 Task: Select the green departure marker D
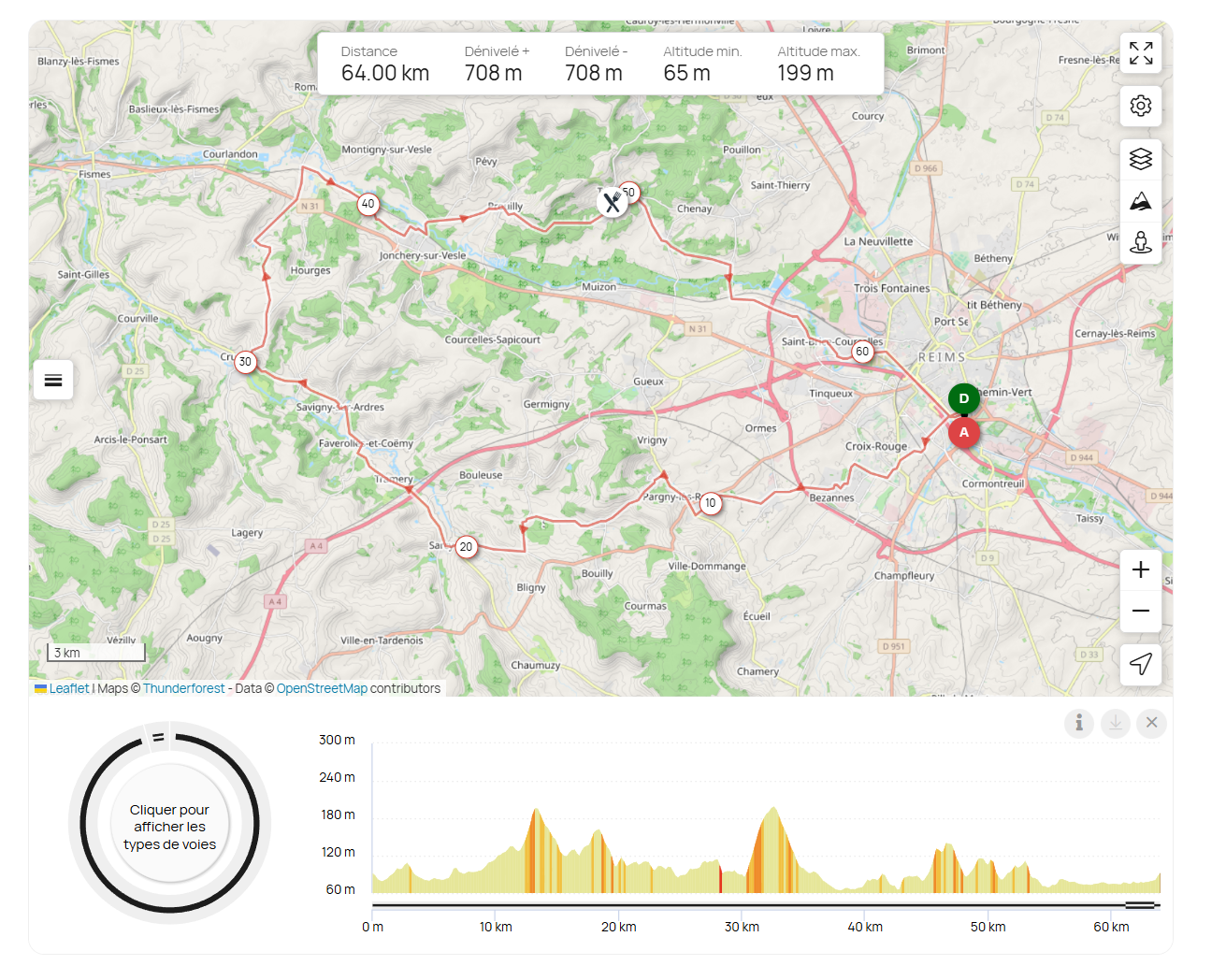point(963,398)
